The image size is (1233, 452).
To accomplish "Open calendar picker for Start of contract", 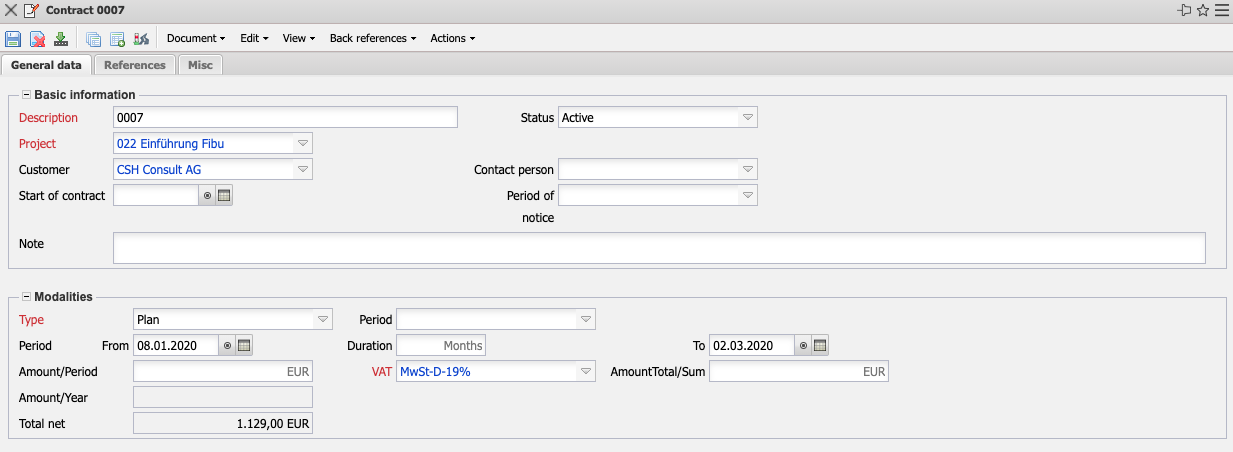I will pos(225,196).
